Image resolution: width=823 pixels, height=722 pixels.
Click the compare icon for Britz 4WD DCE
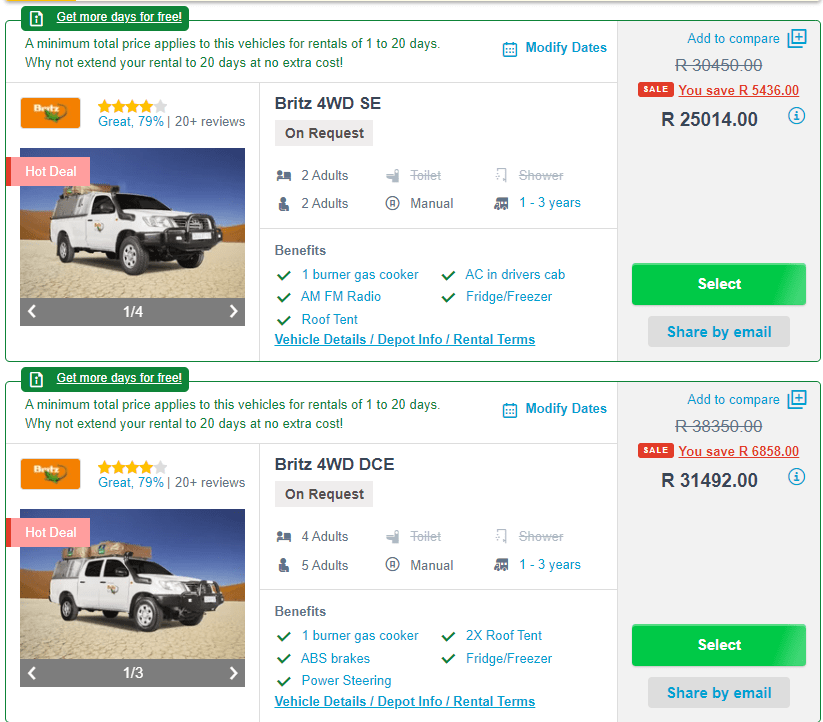point(797,400)
